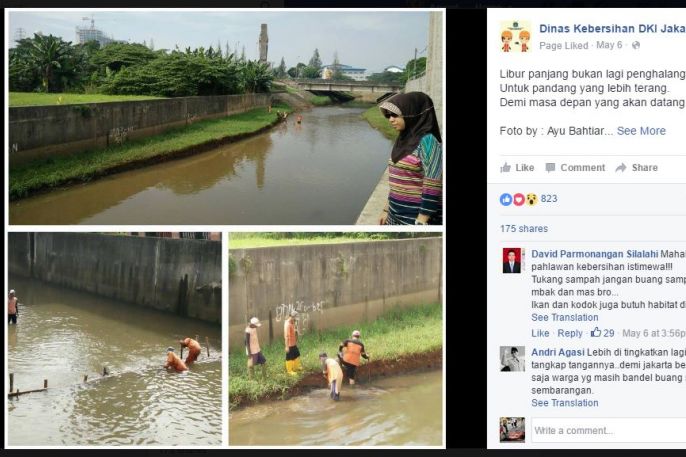
Task: Expand translation of David's comment
Action: point(564,318)
